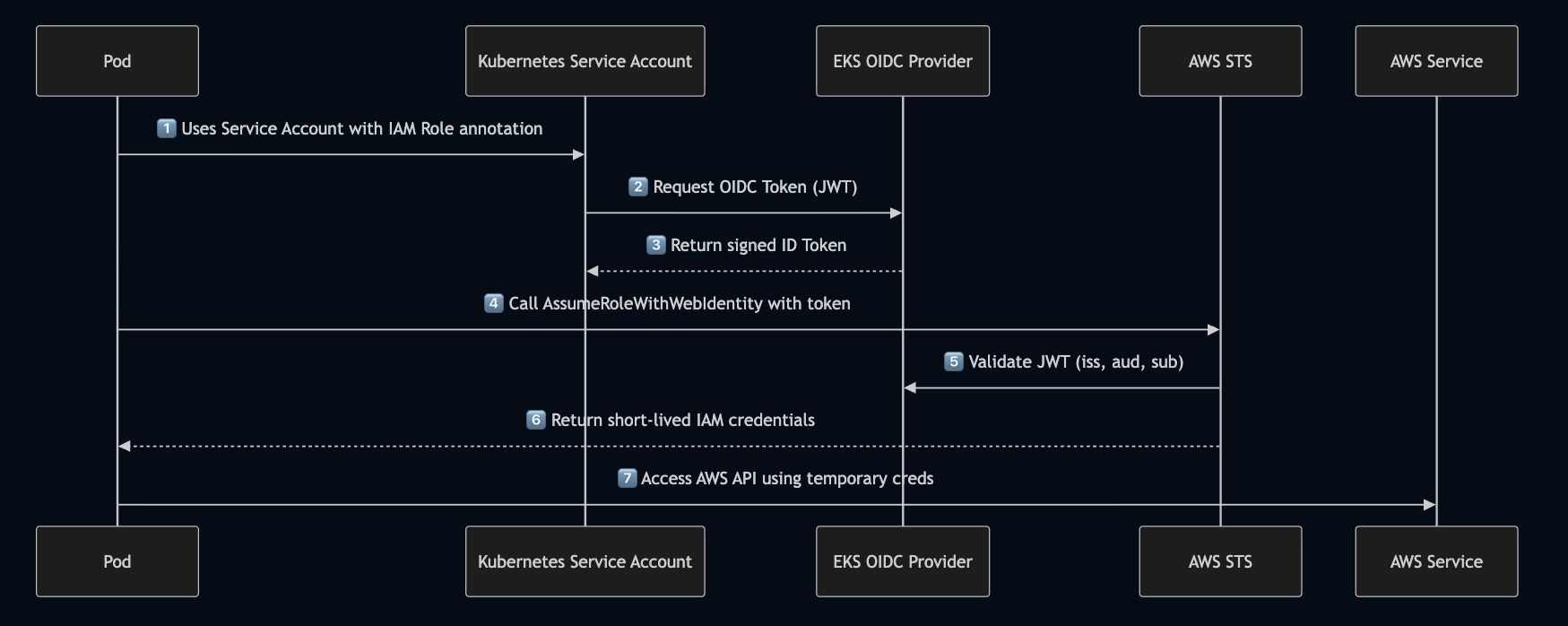
Task: Select the header AWS Service participant box
Action: click(1436, 61)
